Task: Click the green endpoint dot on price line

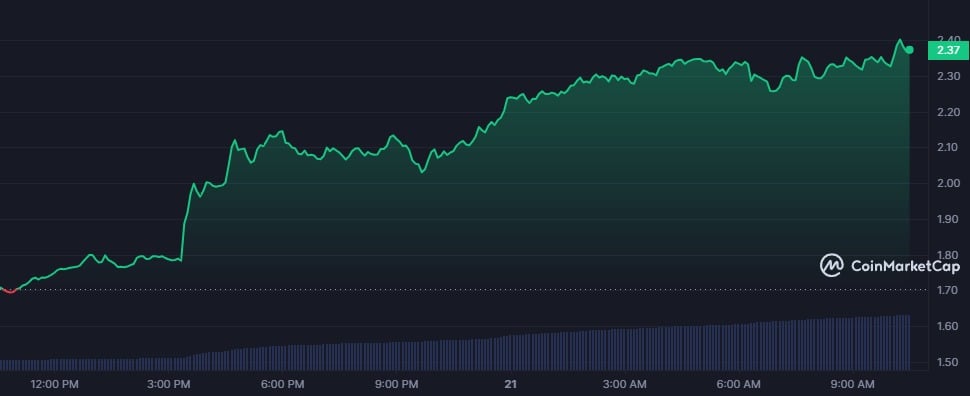Action: point(909,50)
